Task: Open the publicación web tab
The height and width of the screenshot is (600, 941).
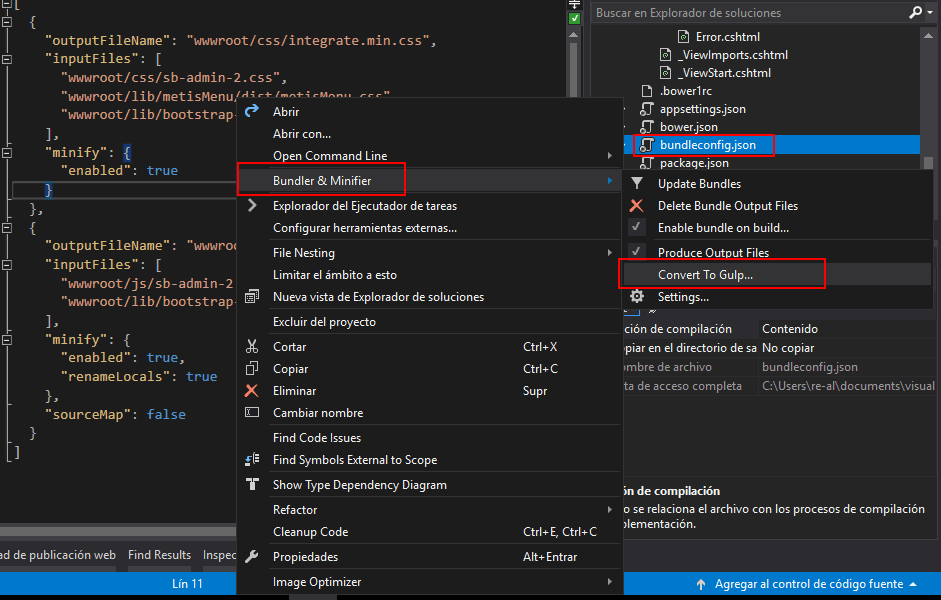Action: [x=58, y=555]
